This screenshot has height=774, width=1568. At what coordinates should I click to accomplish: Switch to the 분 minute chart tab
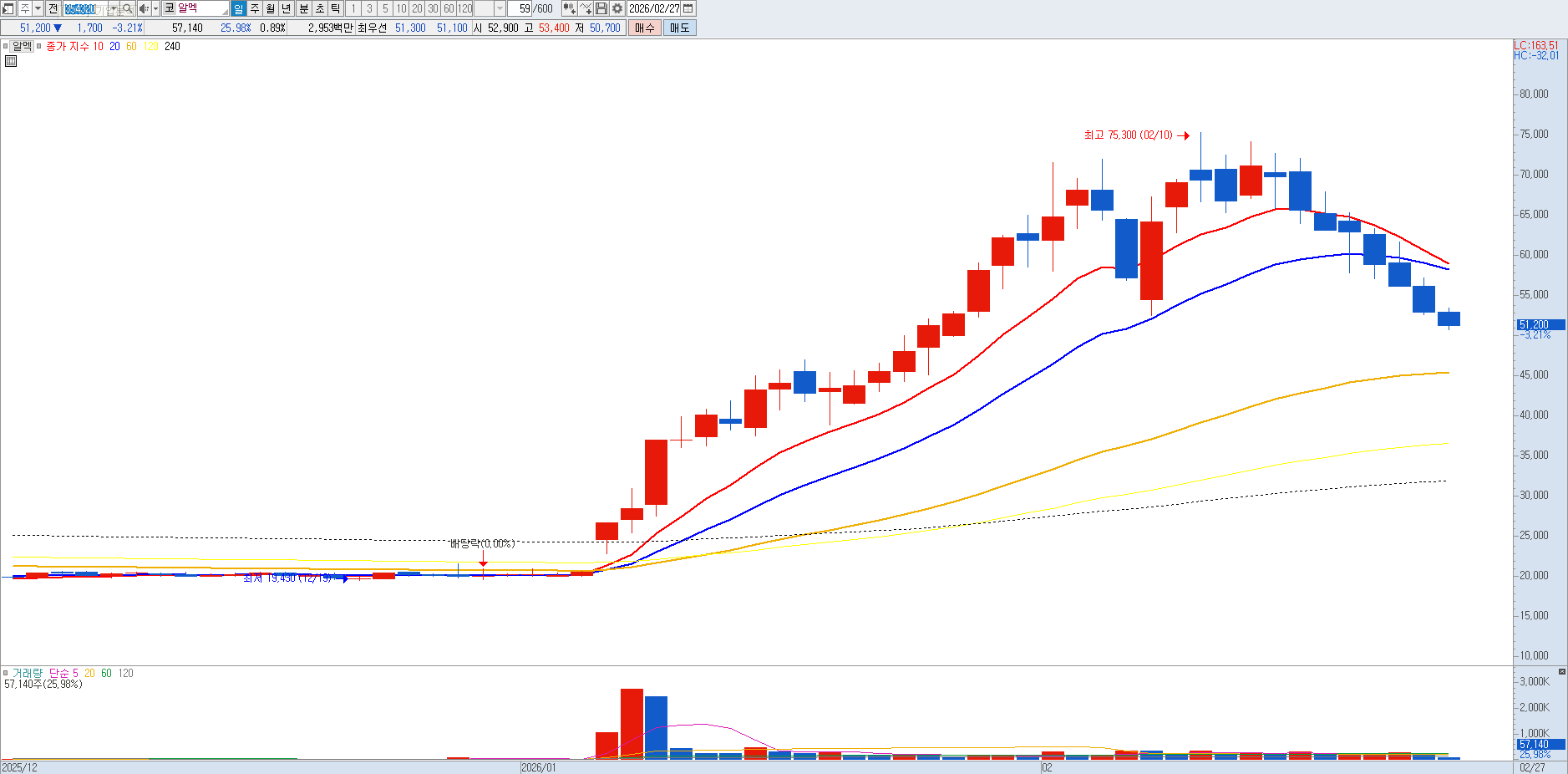point(304,8)
